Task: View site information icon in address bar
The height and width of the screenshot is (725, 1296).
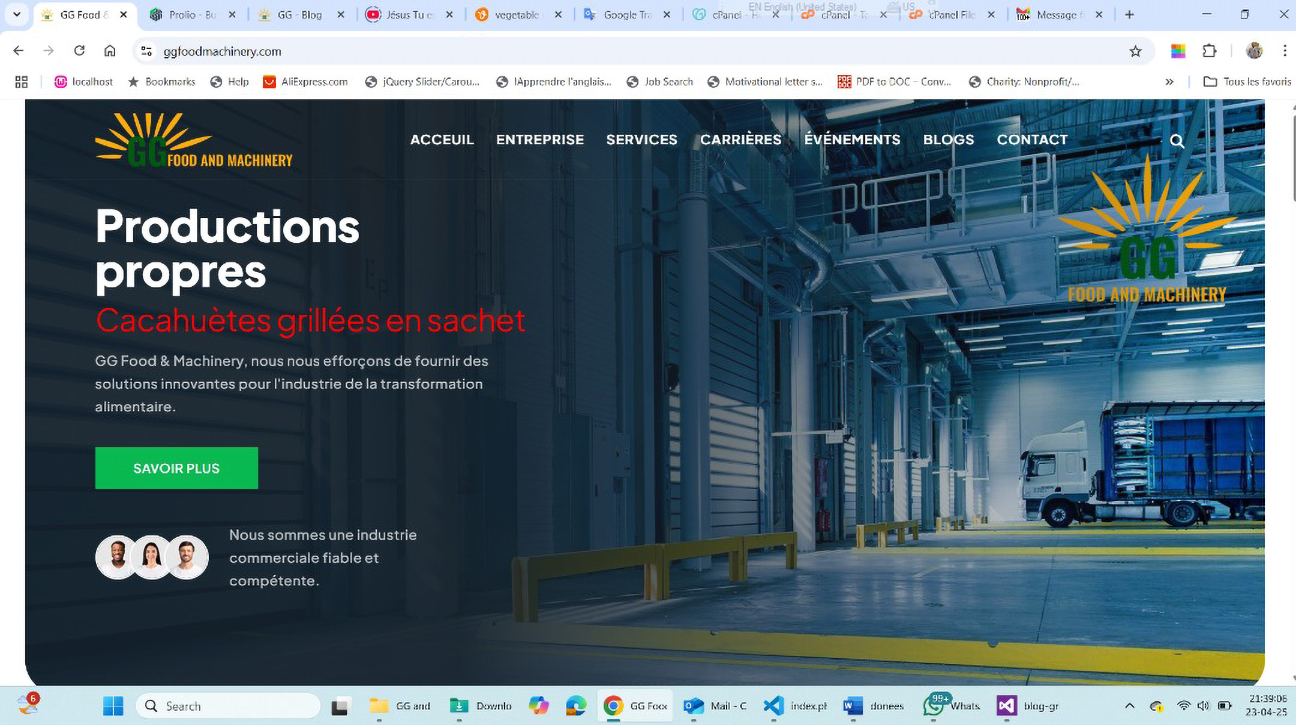Action: (146, 51)
